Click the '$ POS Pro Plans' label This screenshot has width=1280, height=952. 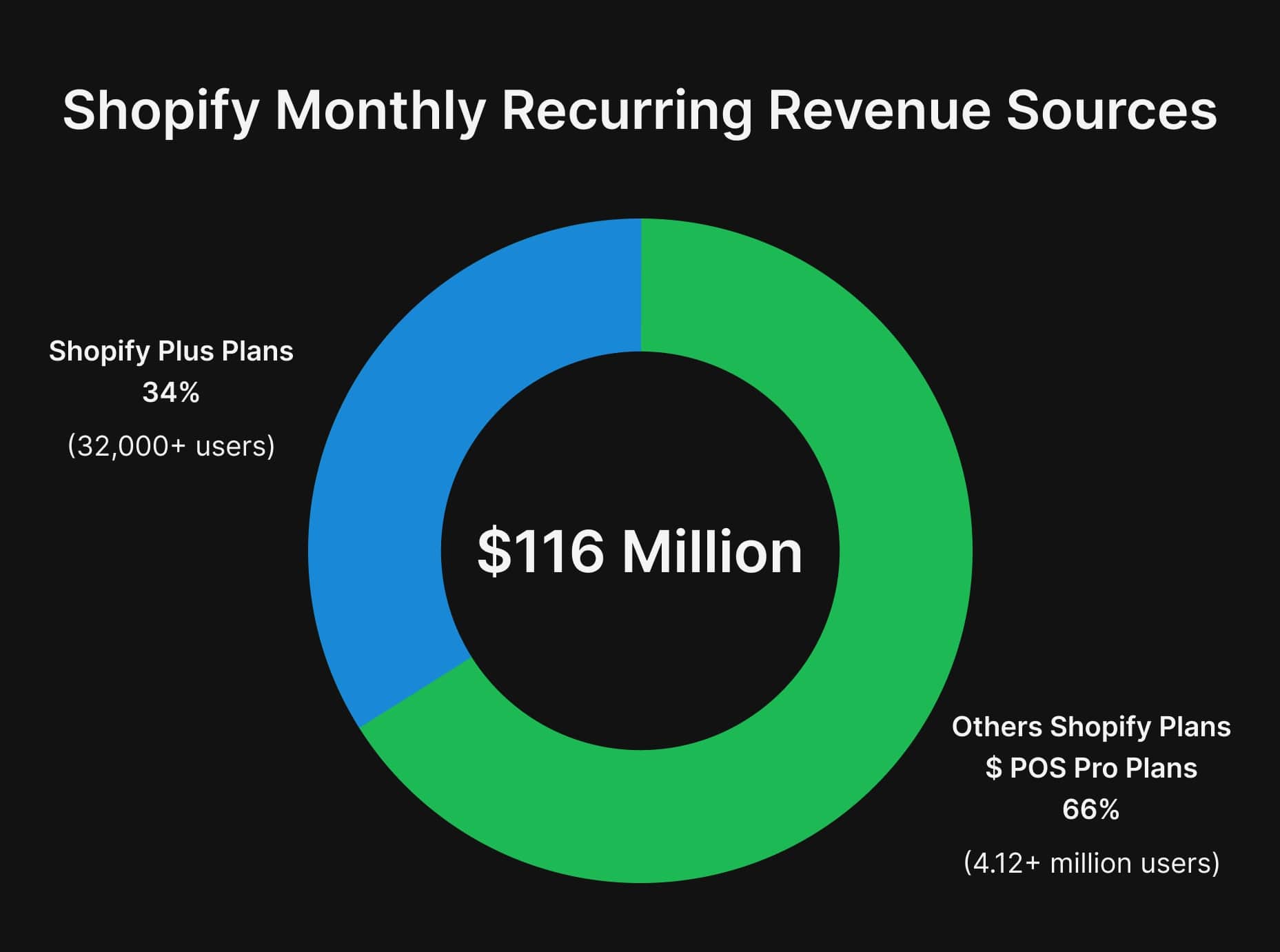[1091, 768]
